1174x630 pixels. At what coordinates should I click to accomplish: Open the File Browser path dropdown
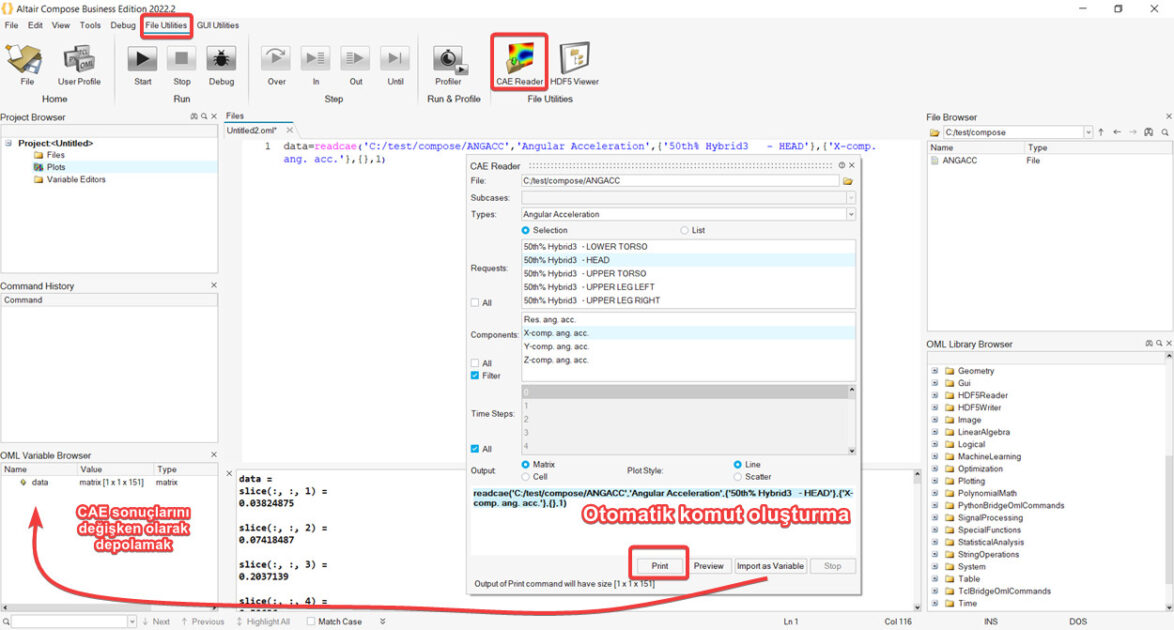[x=1088, y=132]
